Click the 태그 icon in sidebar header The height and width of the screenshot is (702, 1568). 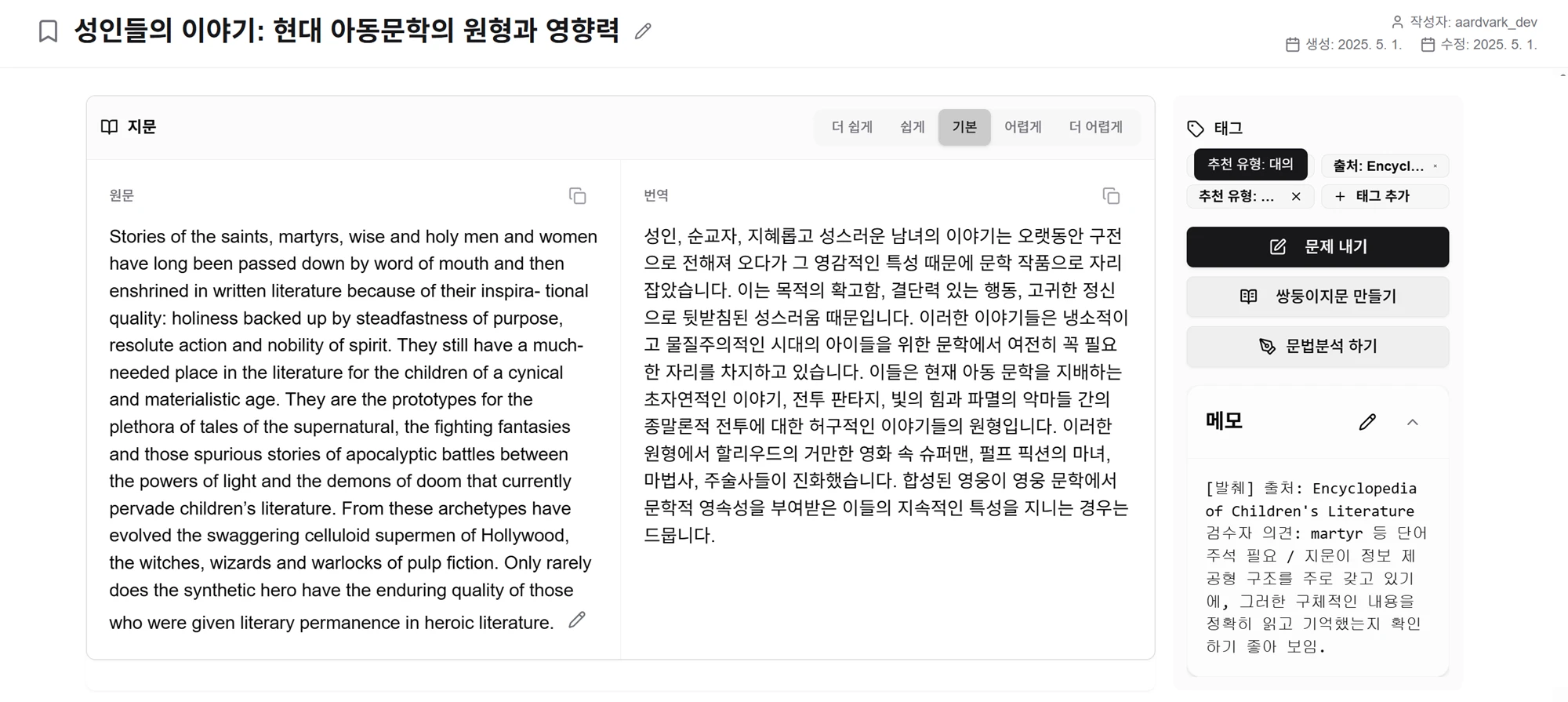click(1196, 129)
